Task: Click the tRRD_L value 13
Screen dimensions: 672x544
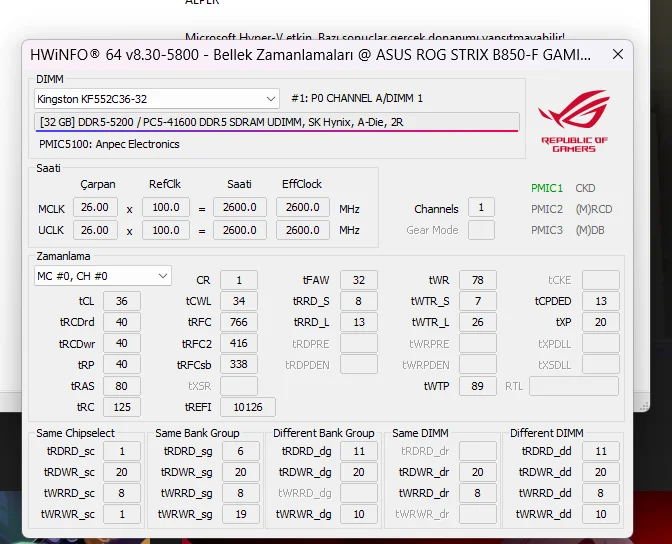Action: [x=359, y=322]
